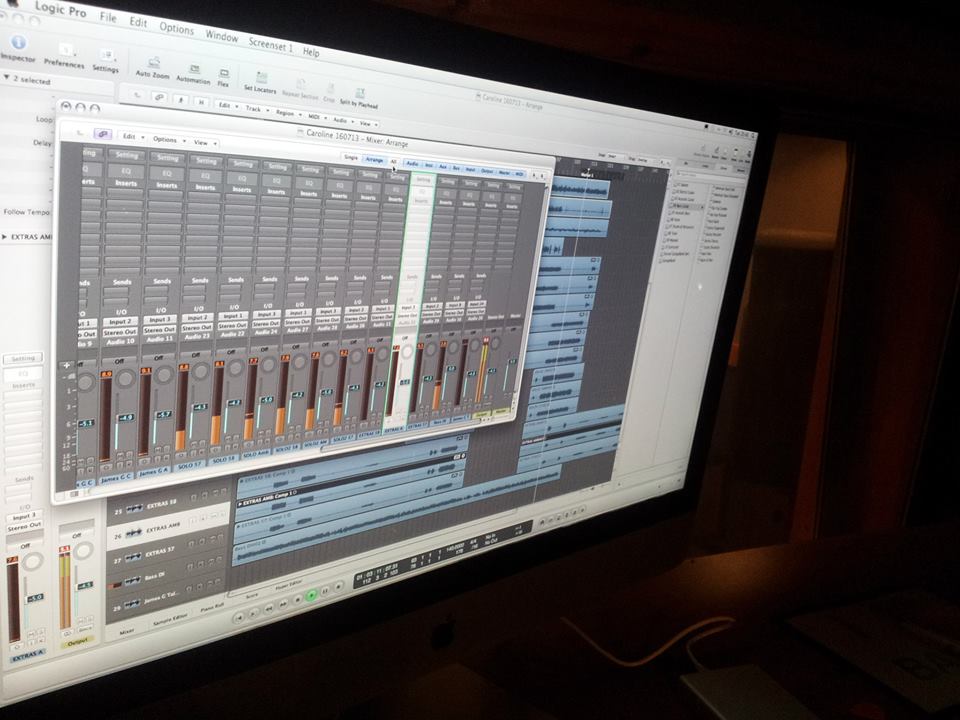Open the File menu in the menu bar
The height and width of the screenshot is (720, 960).
pyautogui.click(x=108, y=17)
